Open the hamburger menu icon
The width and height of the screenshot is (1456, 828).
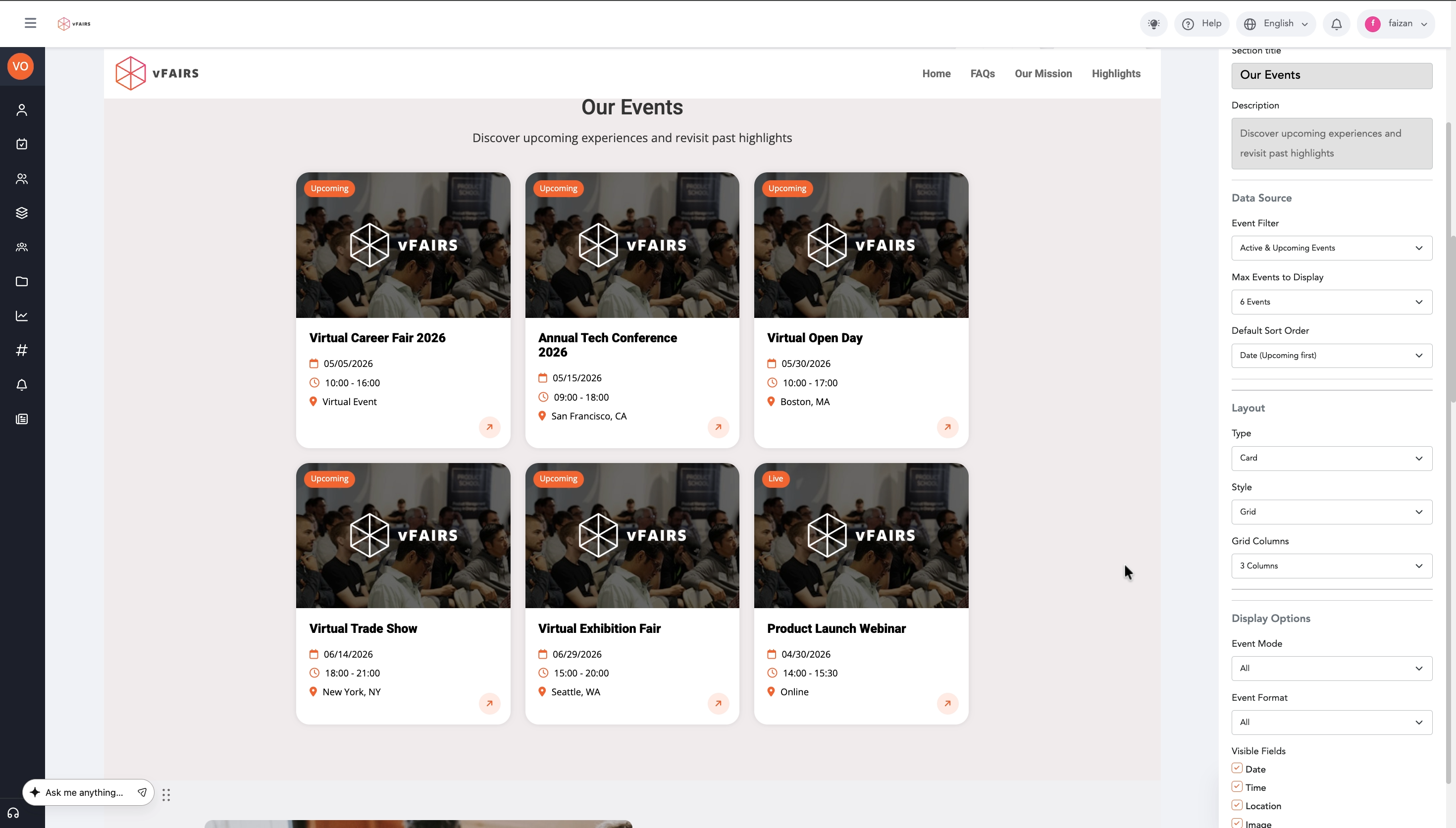[x=31, y=23]
